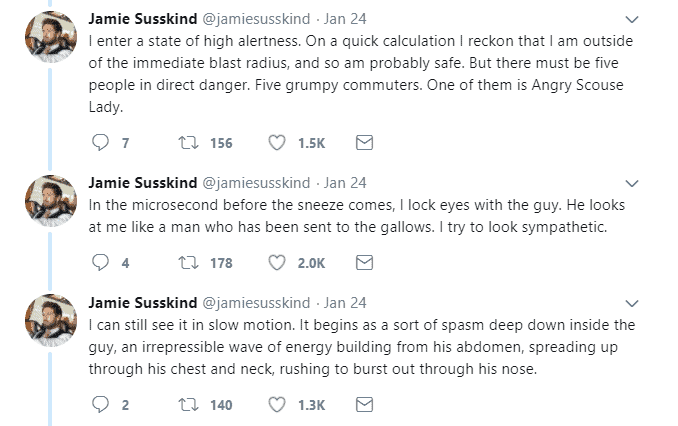This screenshot has height=426, width=678.
Task: Reply to the slow motion tweet
Action: pos(100,405)
